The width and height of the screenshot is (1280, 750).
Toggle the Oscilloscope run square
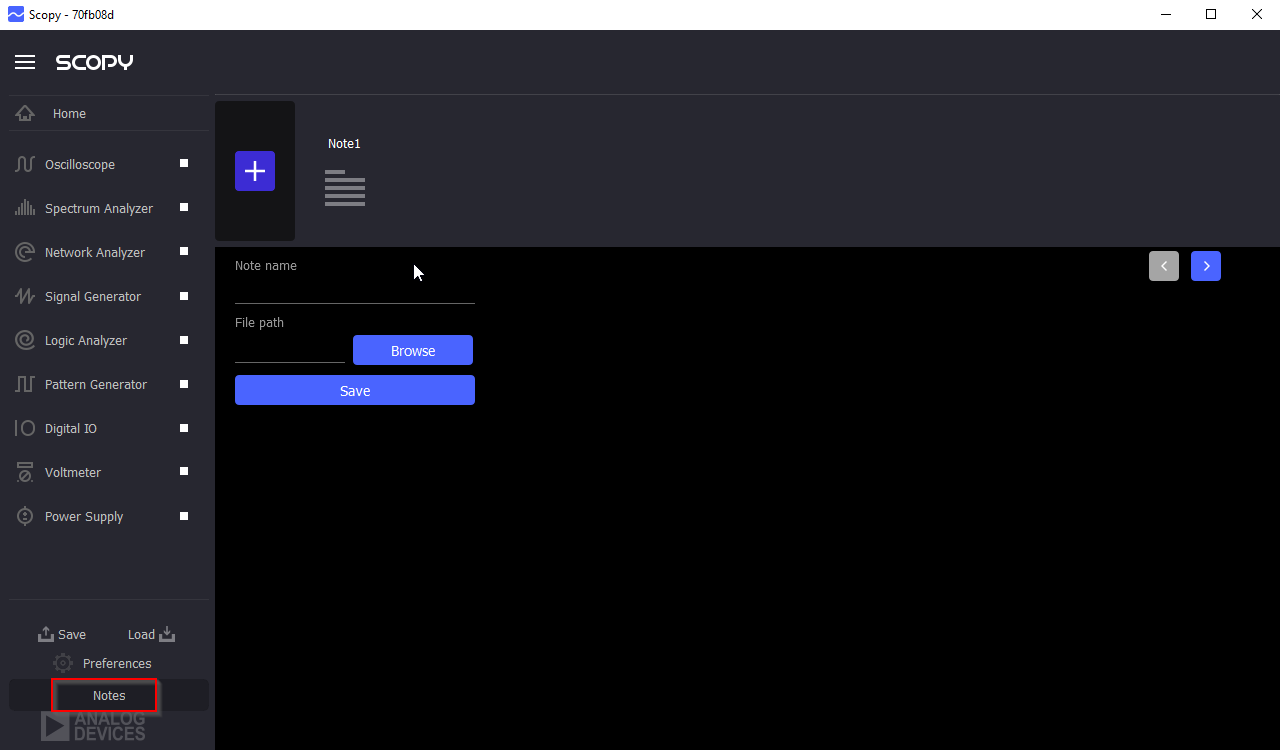[184, 163]
